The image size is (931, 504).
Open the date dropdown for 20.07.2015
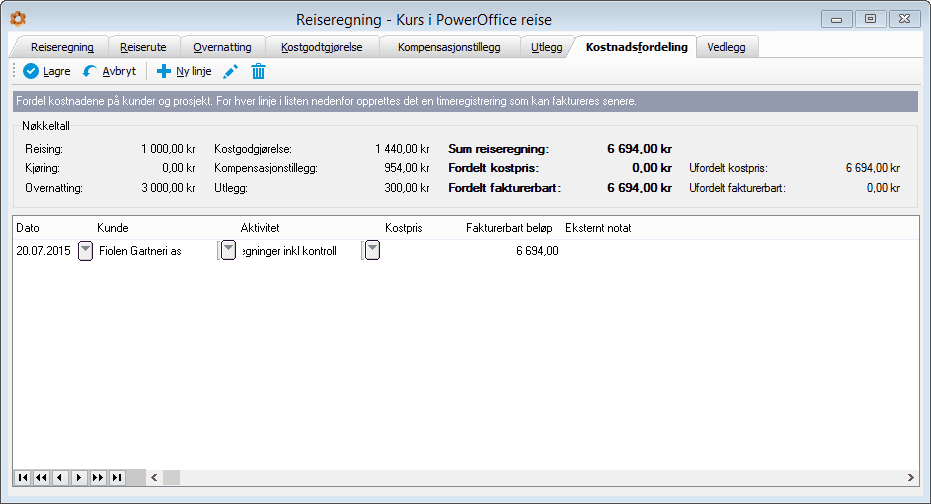coord(86,251)
